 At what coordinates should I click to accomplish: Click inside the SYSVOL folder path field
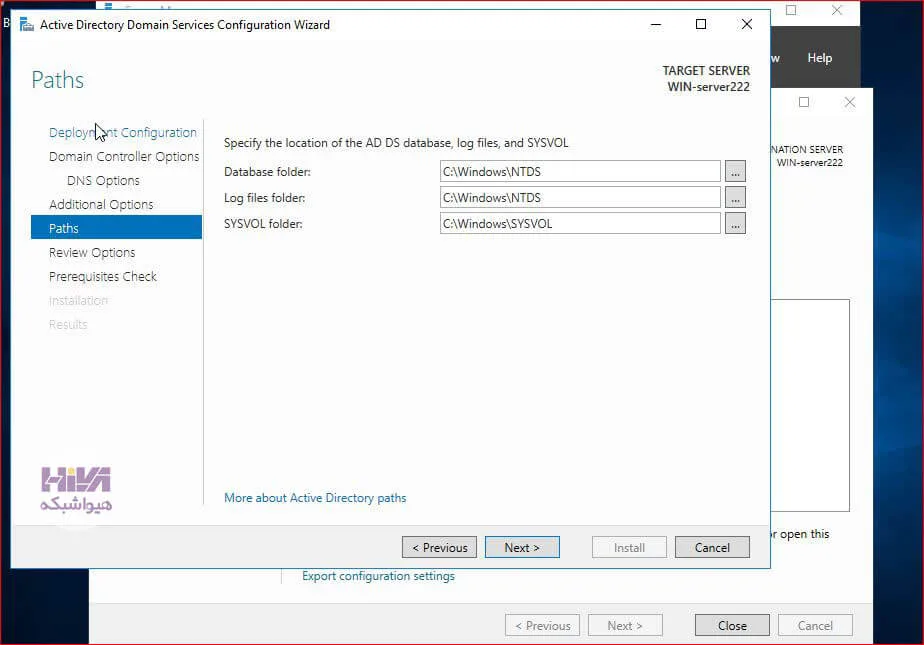point(580,224)
